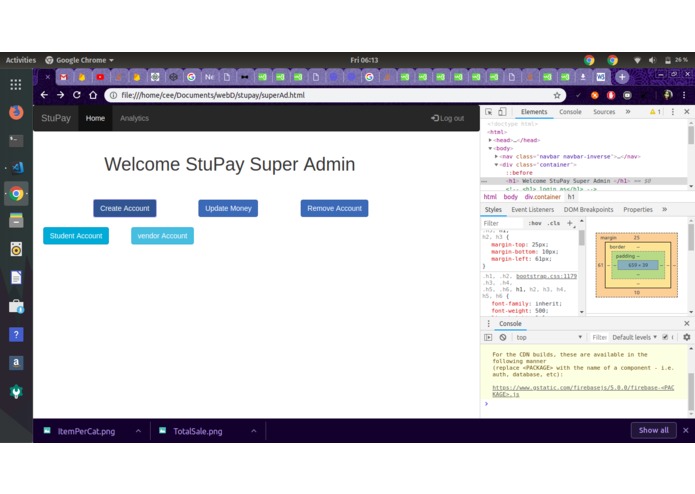
Task: Go forward using the browser forward arrow
Action: (60, 95)
